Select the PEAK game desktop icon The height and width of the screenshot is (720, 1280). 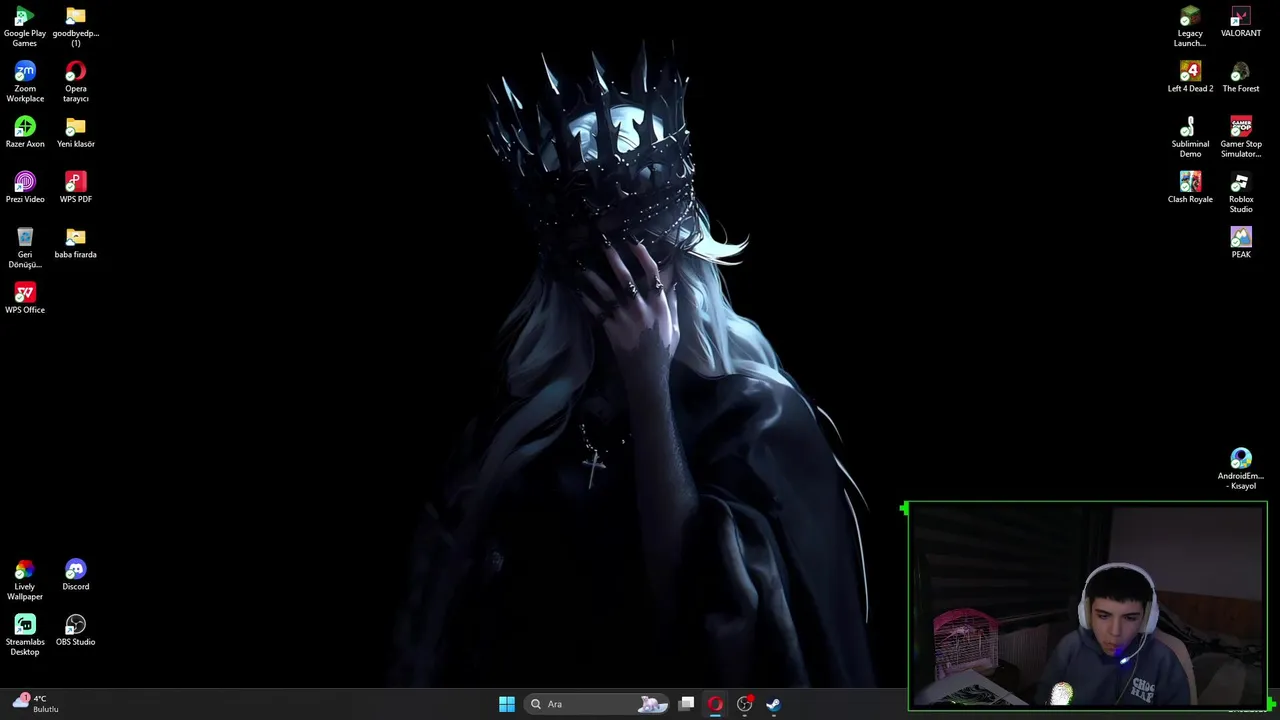click(x=1241, y=243)
